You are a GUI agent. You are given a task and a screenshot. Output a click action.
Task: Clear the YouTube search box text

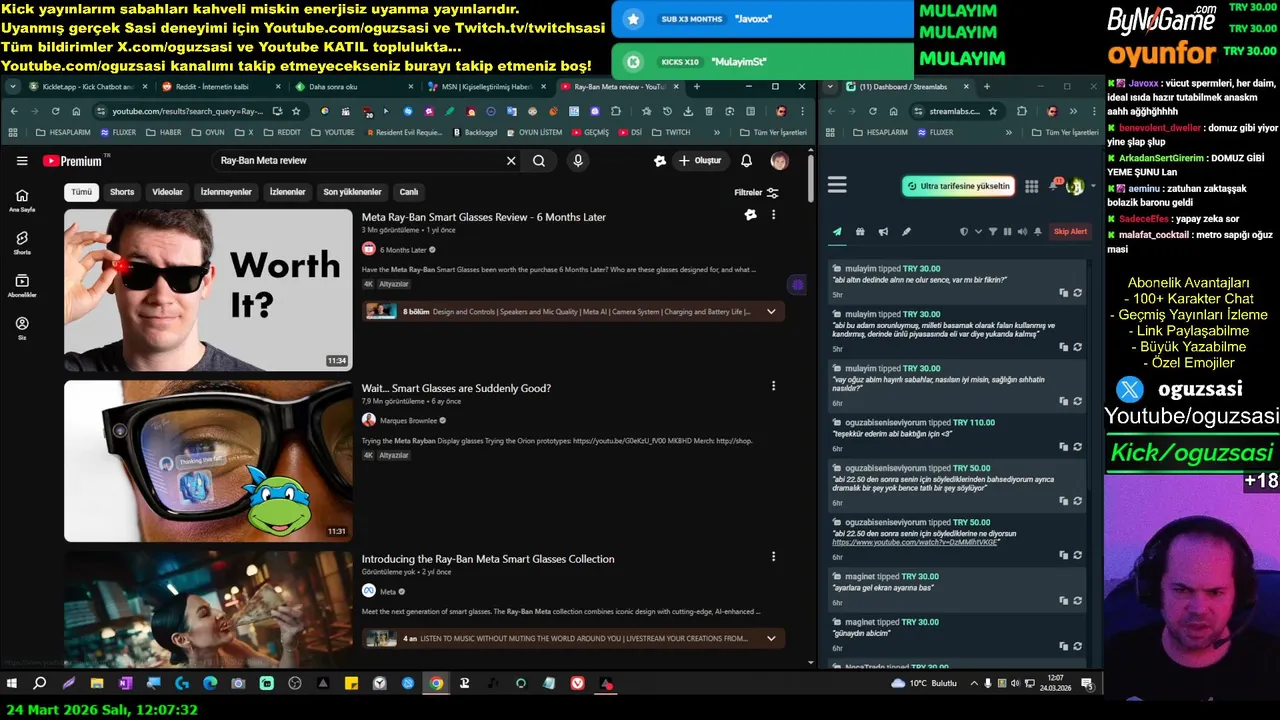click(511, 161)
